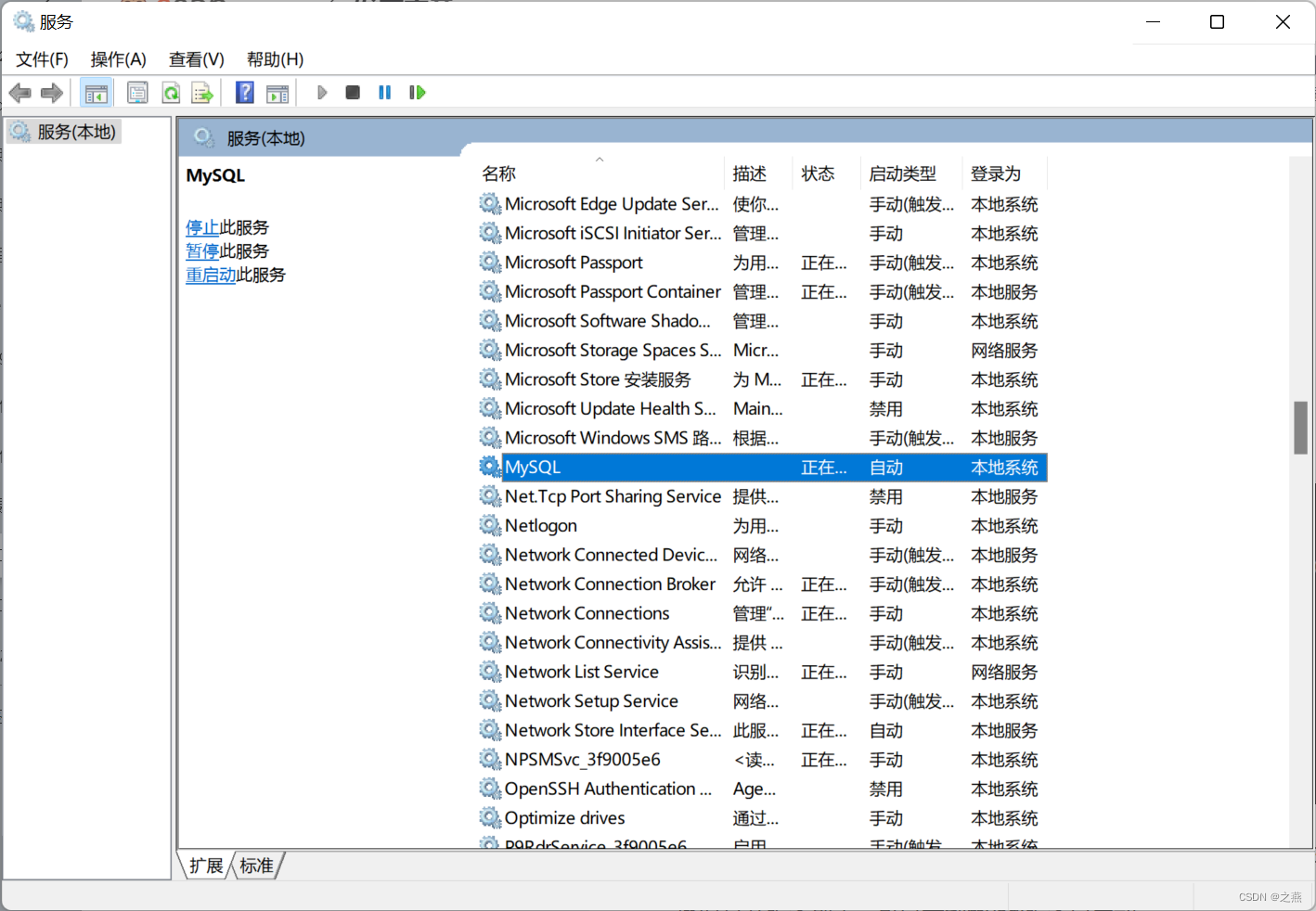Viewport: 1316px width, 911px height.
Task: Select the Network Connections service row
Action: tap(587, 612)
